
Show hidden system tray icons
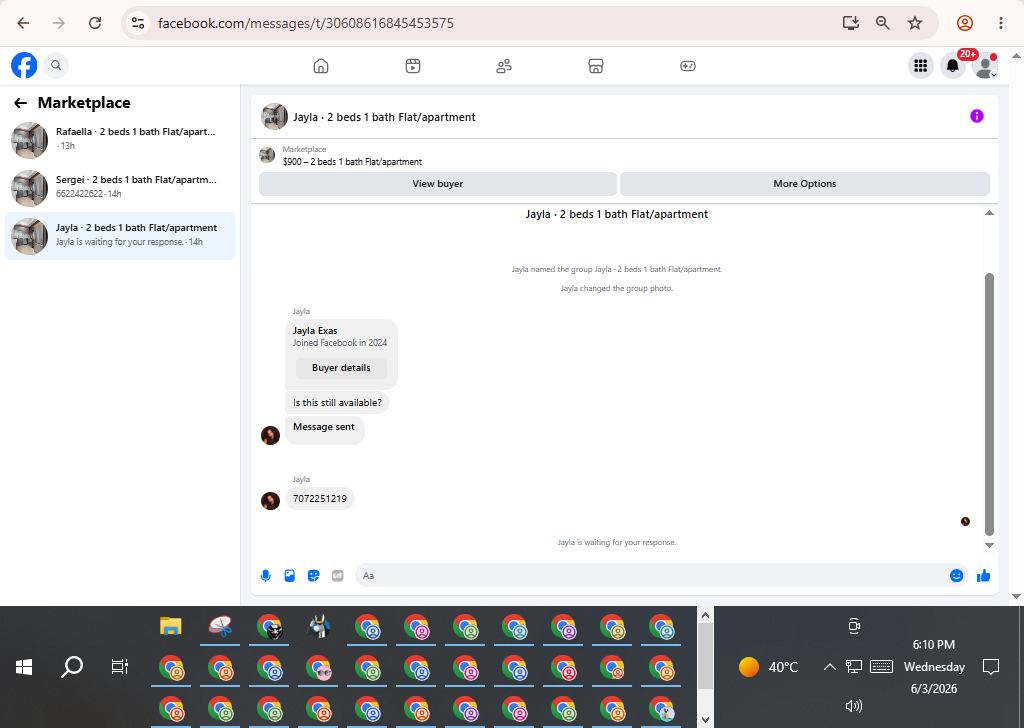pyautogui.click(x=829, y=667)
